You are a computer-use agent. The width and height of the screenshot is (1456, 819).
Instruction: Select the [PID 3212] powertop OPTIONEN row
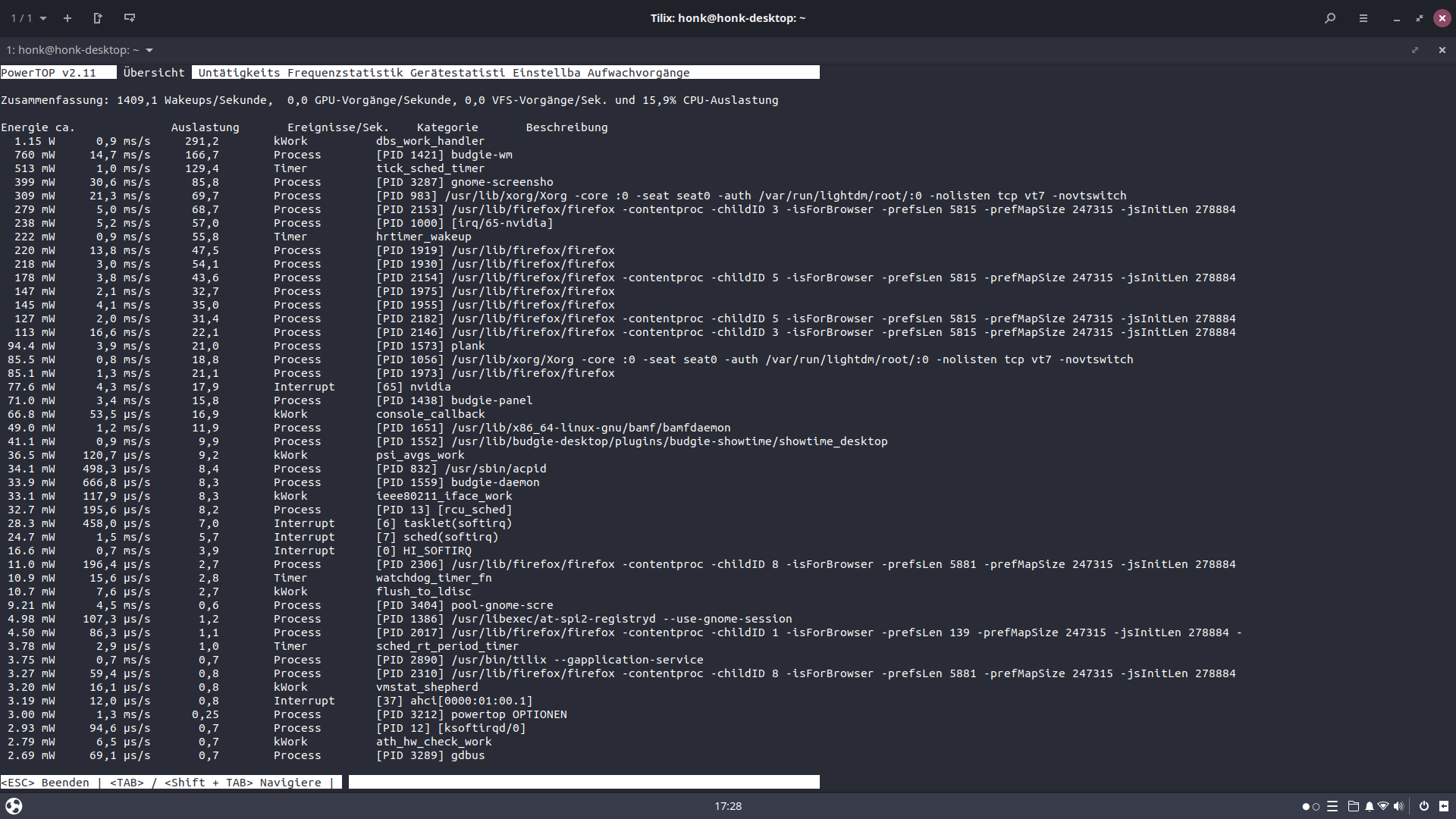click(x=284, y=714)
